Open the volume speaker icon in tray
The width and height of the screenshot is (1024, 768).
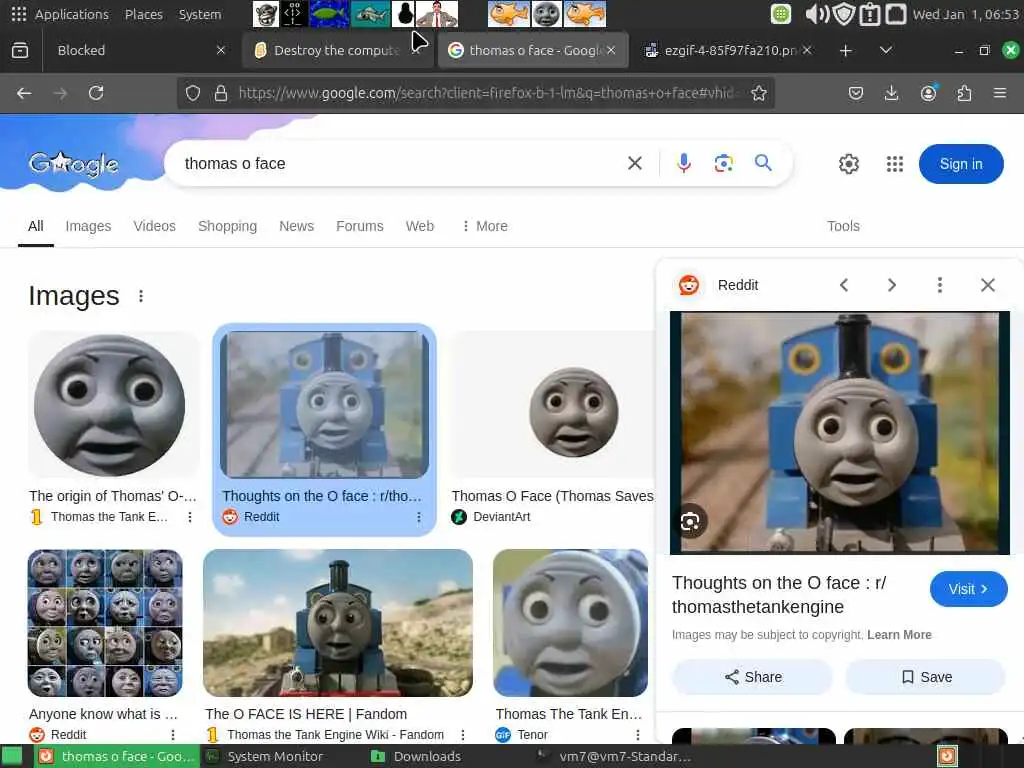pos(816,14)
